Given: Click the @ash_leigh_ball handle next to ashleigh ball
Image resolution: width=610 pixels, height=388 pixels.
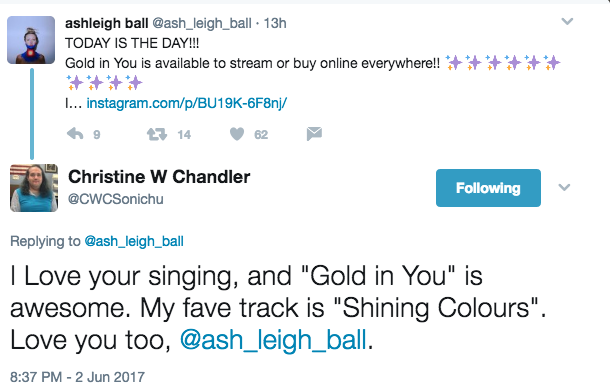Looking at the screenshot, I should tap(202, 24).
